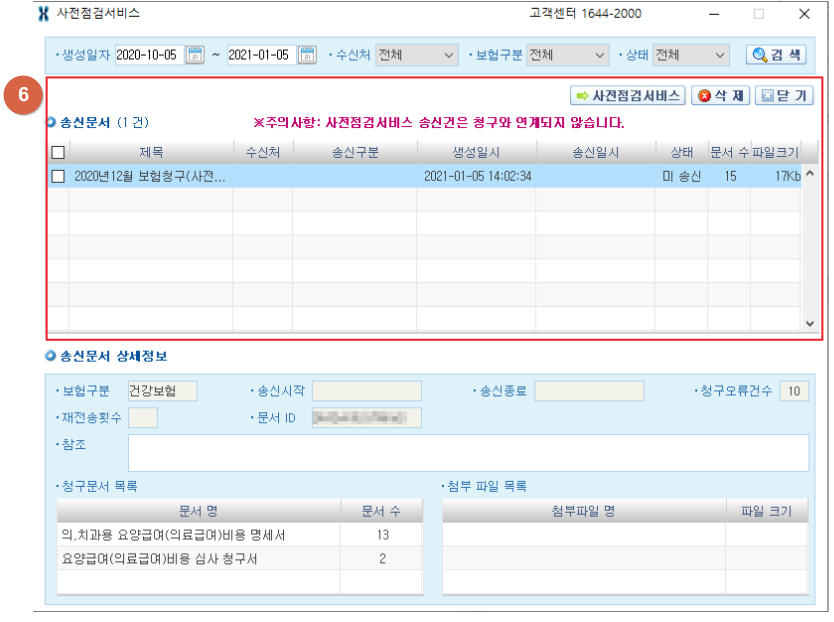The width and height of the screenshot is (834, 622).
Task: Click the 생성일자 start date field
Action: 148,55
